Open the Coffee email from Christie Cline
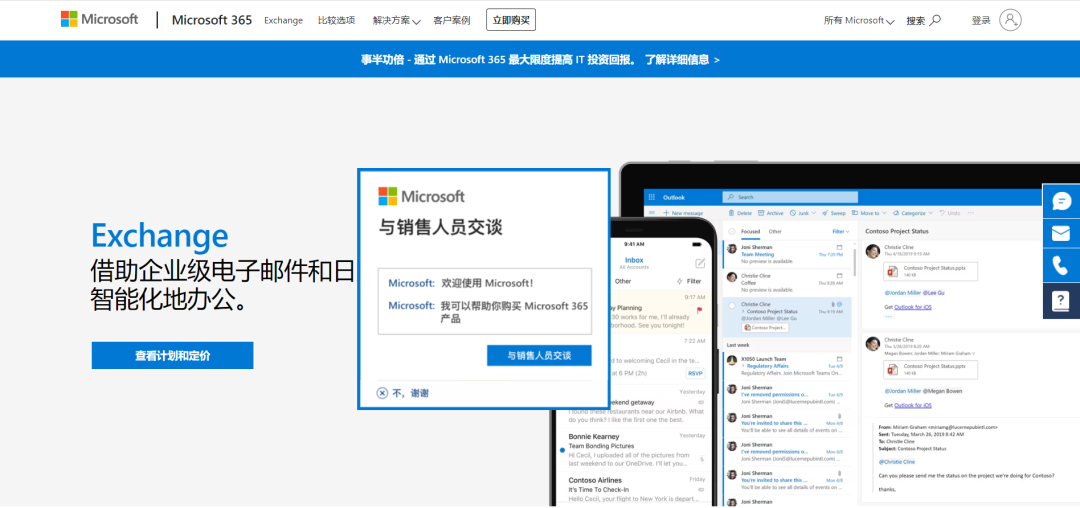Viewport: 1080px width, 508px height. point(787,282)
